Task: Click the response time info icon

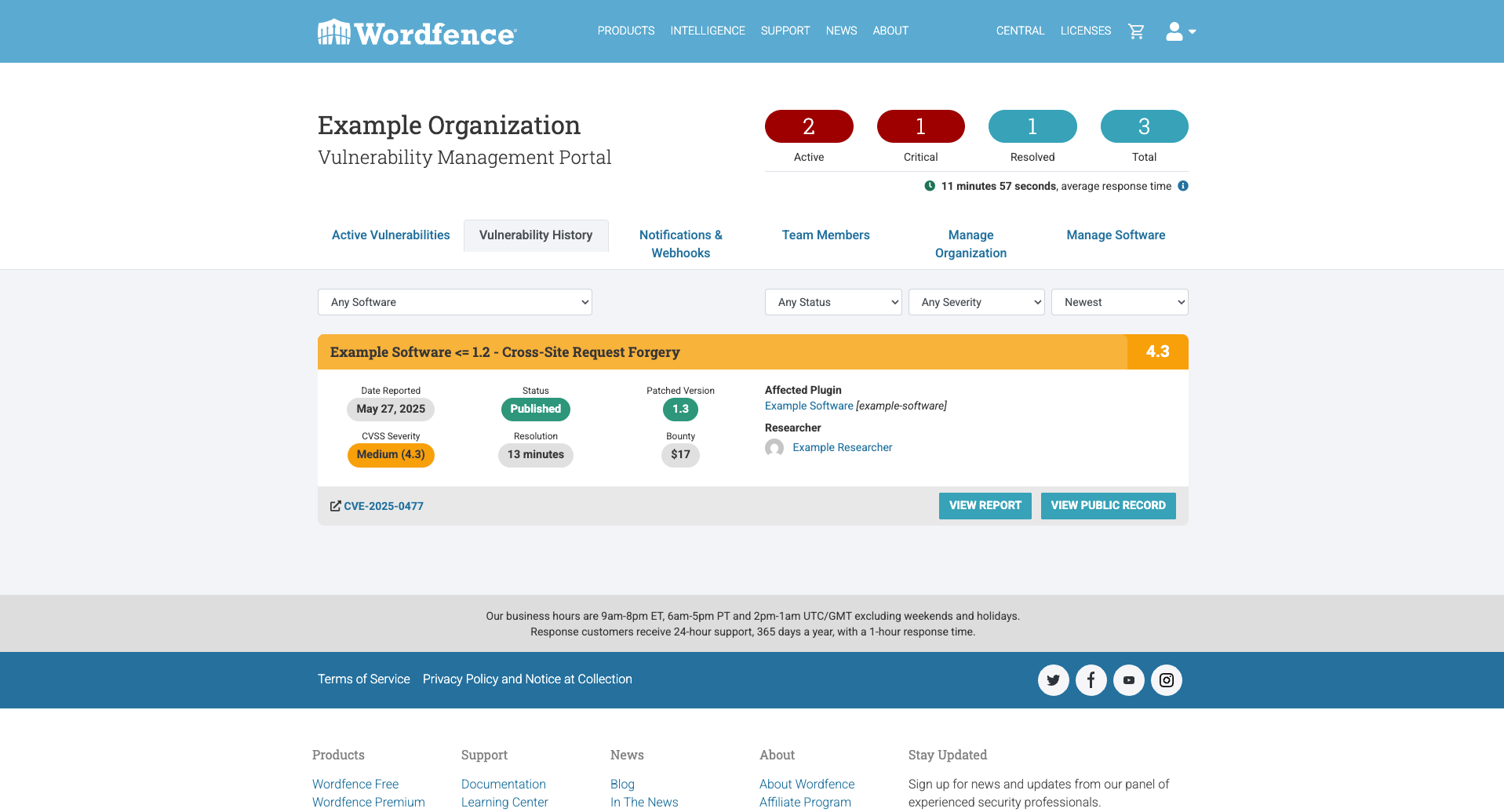Action: tap(1183, 186)
